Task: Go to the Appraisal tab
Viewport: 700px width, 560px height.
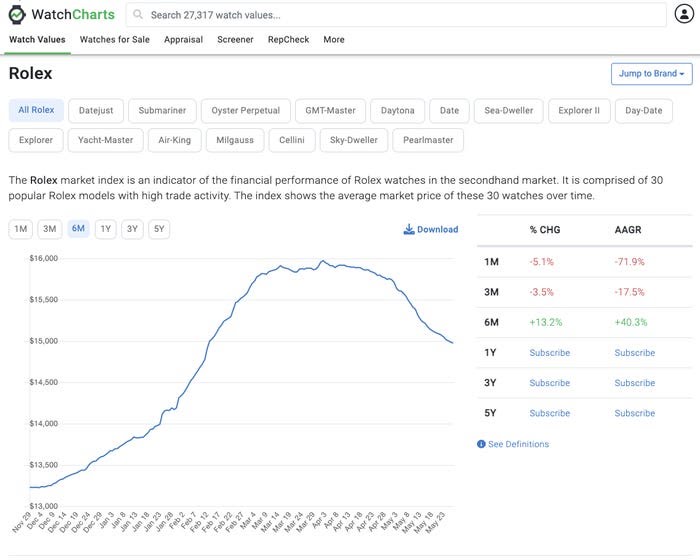Action: point(183,40)
